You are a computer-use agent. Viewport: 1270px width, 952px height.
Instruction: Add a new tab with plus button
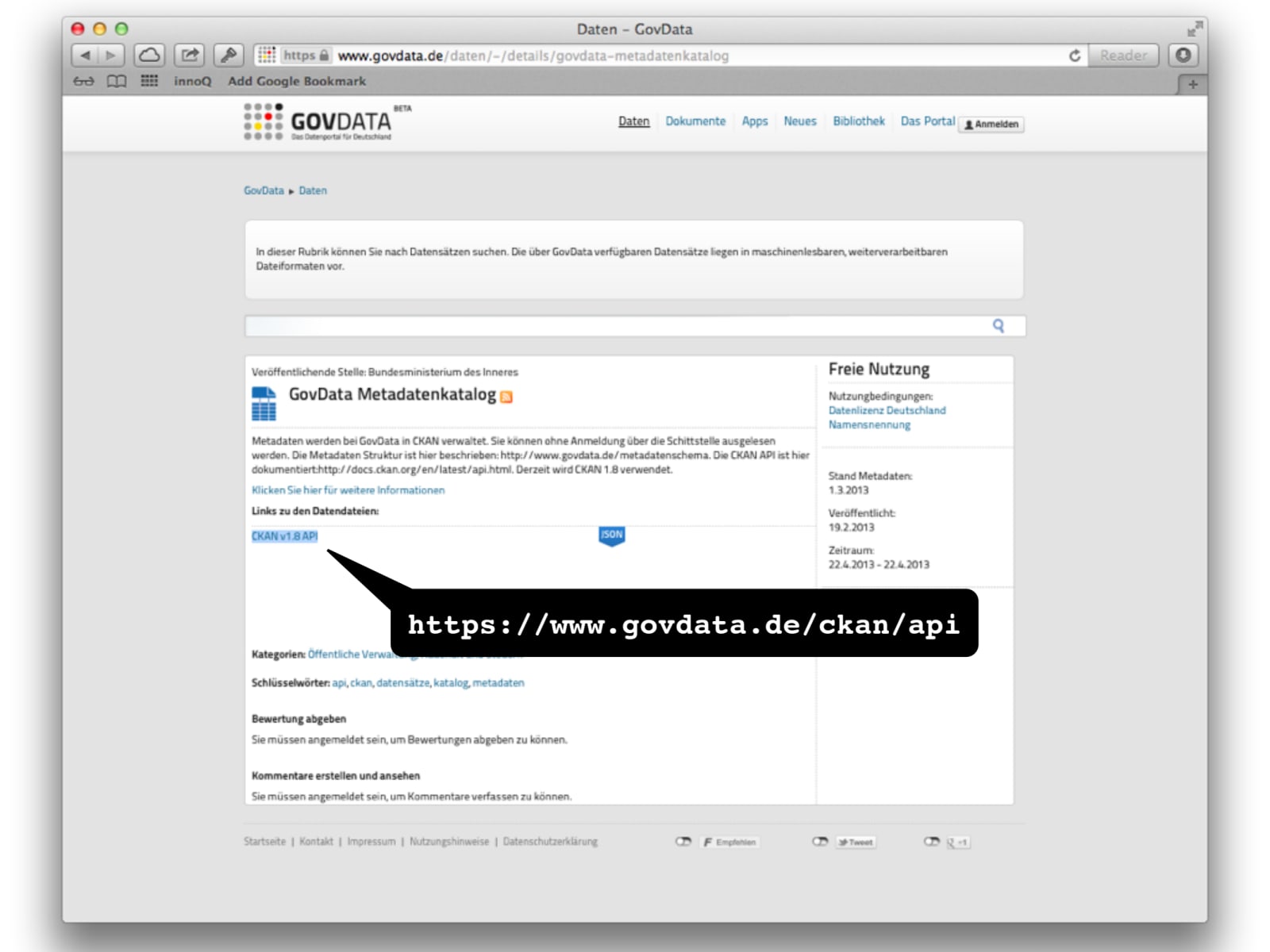(x=1192, y=84)
